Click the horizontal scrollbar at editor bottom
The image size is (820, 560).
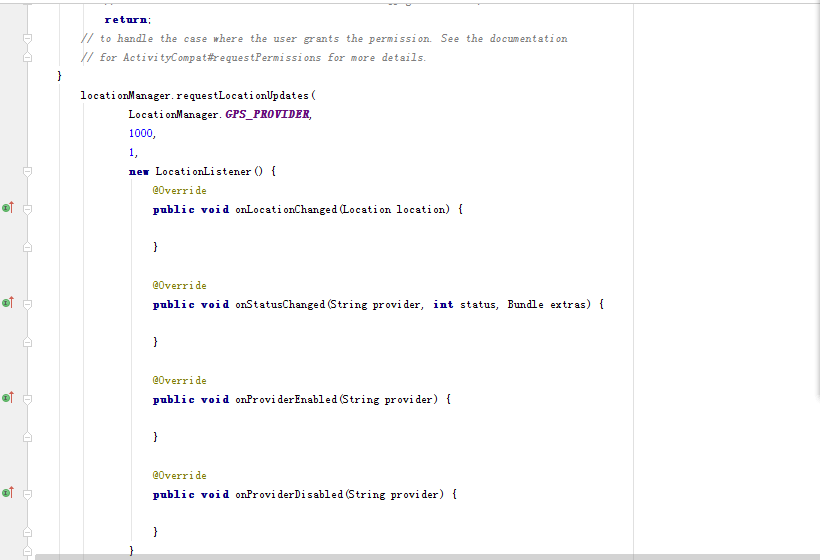(x=427, y=557)
